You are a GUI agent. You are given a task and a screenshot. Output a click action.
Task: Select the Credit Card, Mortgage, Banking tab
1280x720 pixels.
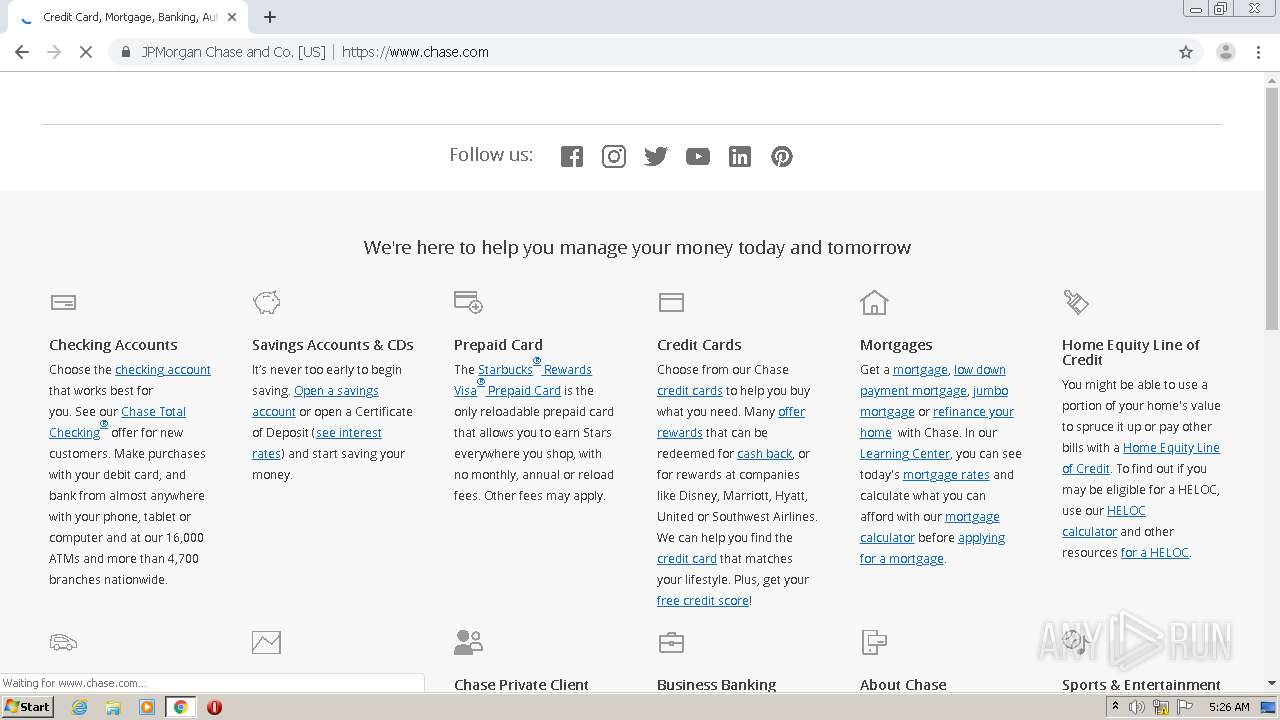click(128, 17)
